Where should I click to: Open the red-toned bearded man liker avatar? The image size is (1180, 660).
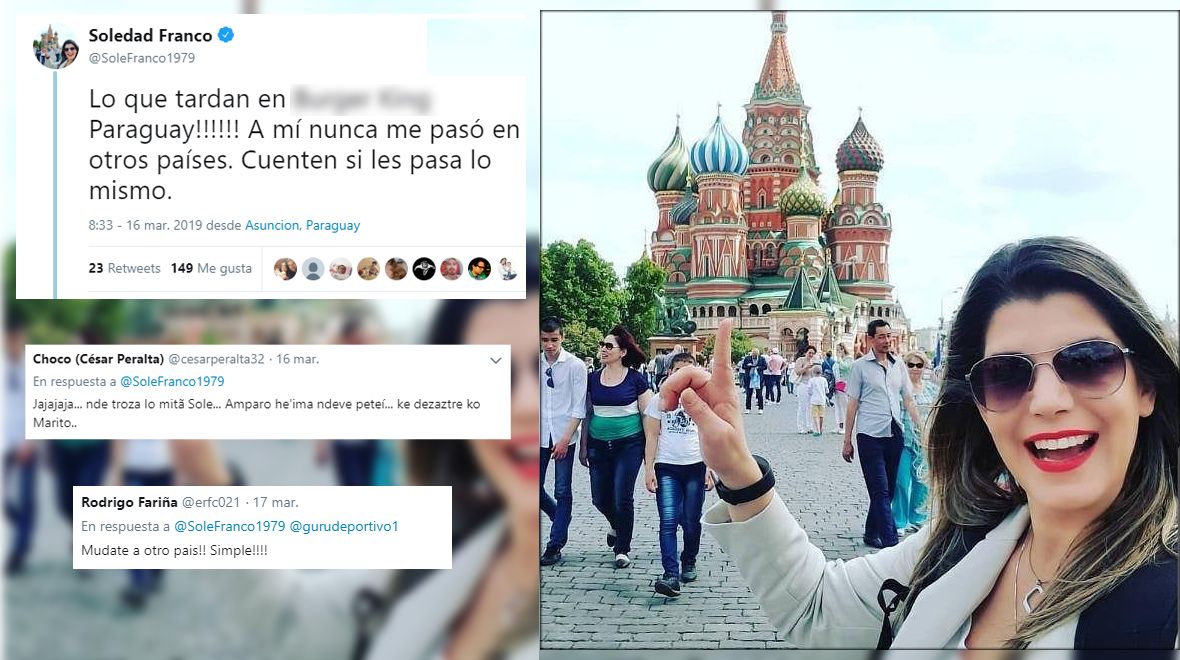(x=452, y=269)
